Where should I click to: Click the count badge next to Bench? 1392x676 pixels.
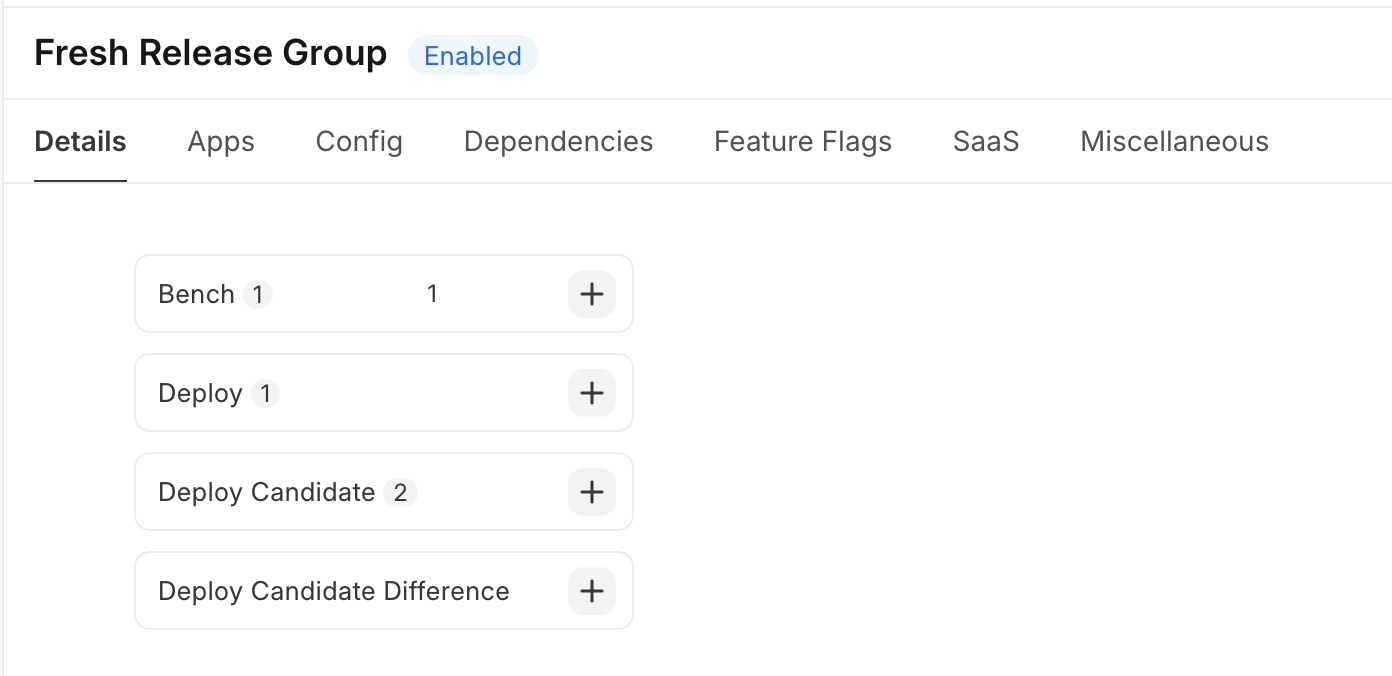[258, 295]
